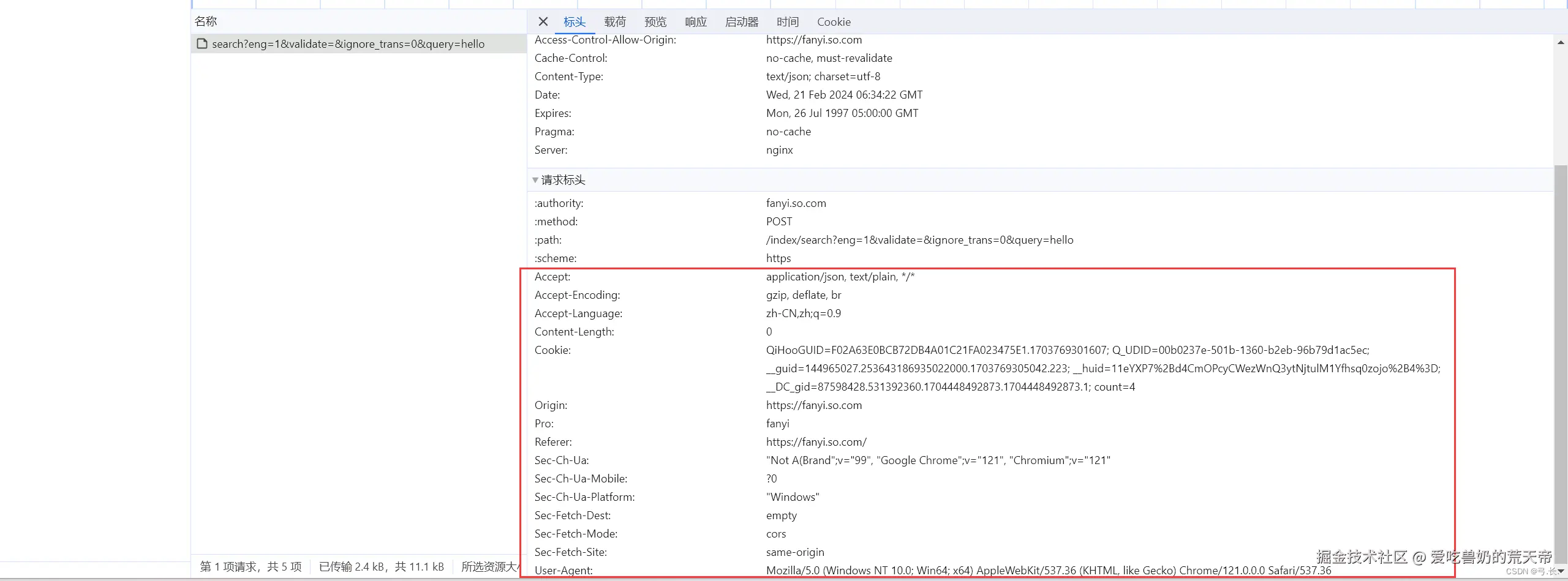Switch to the 时间 tab

pyautogui.click(x=788, y=21)
